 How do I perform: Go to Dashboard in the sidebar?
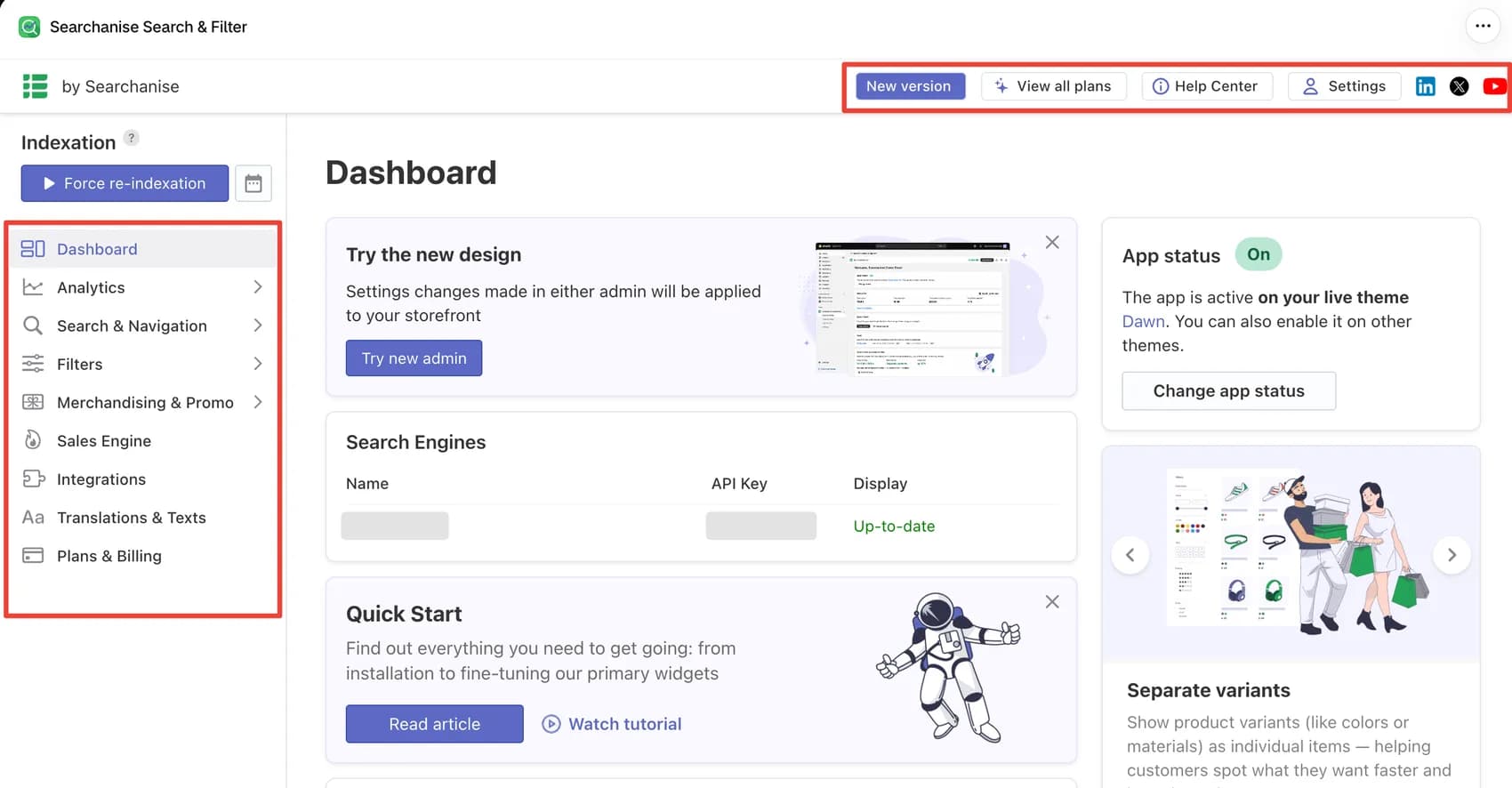[x=143, y=249]
